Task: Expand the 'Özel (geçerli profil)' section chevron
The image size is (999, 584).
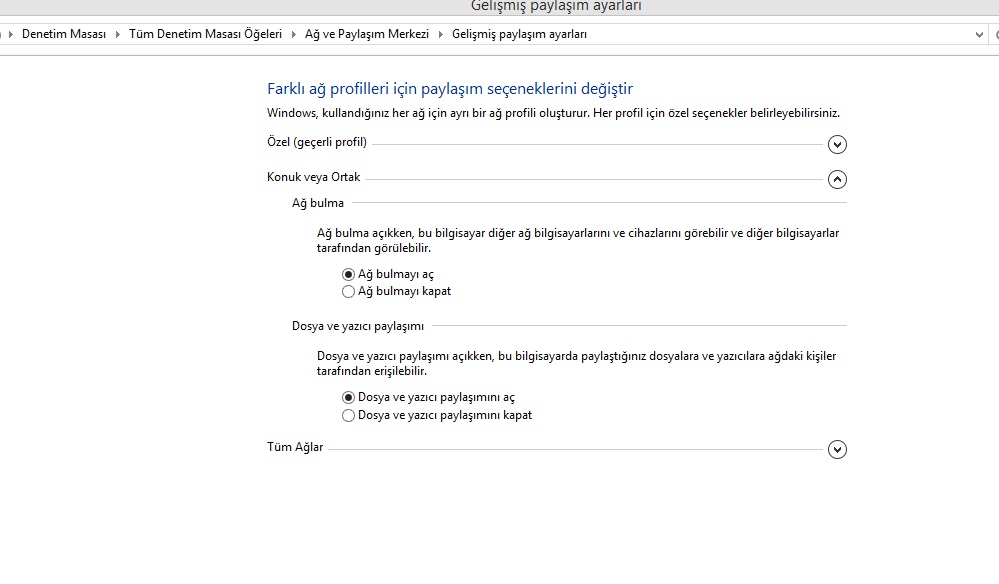Action: [837, 145]
